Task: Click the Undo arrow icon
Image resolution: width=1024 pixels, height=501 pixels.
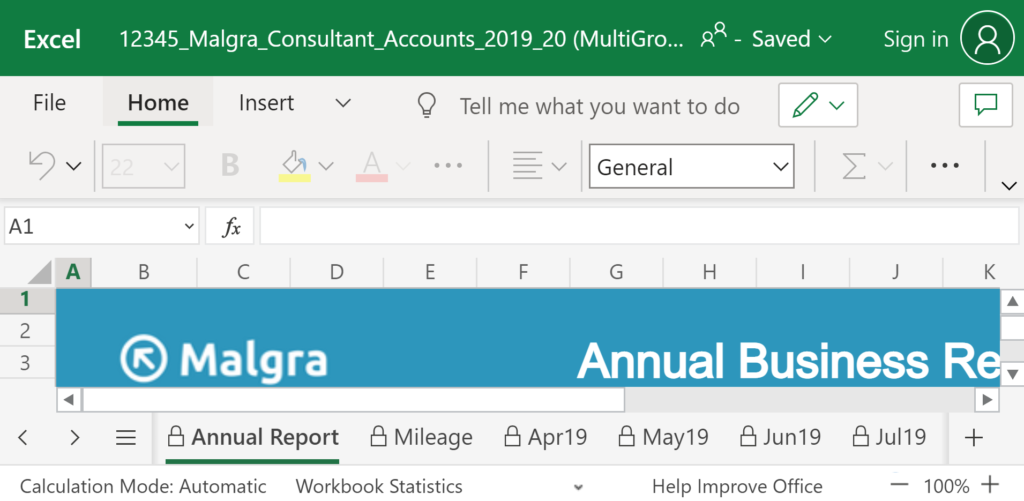Action: click(x=41, y=166)
